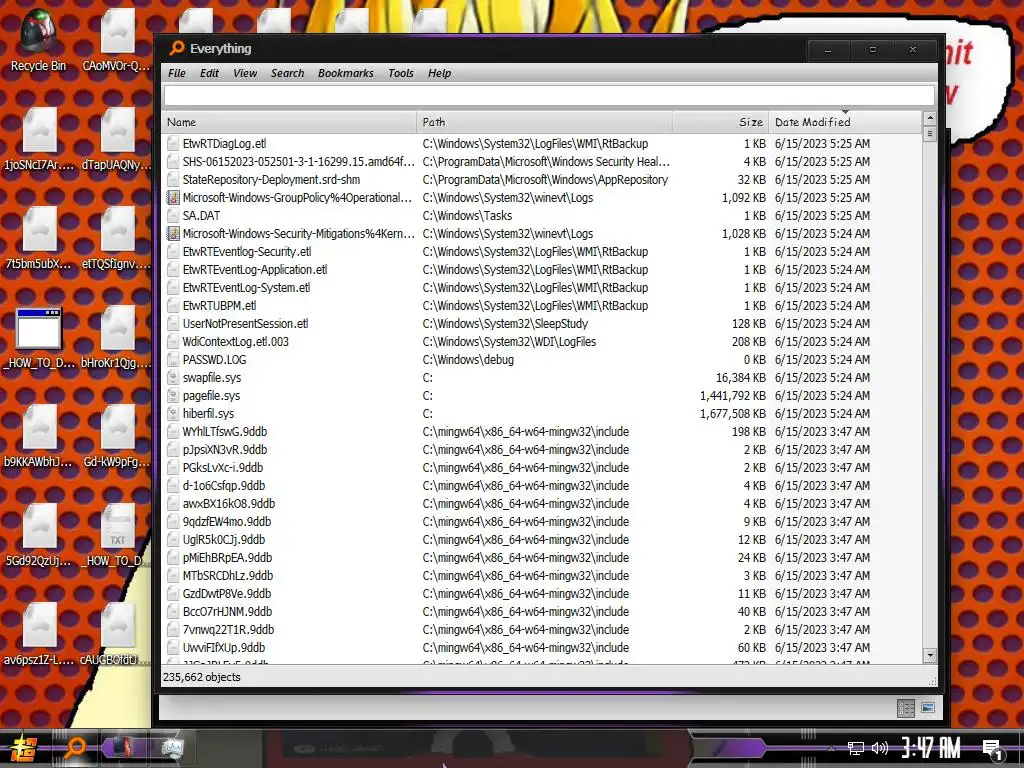1024x768 pixels.
Task: Select the WdiContextLog.etl.003 result
Action: tap(542, 342)
